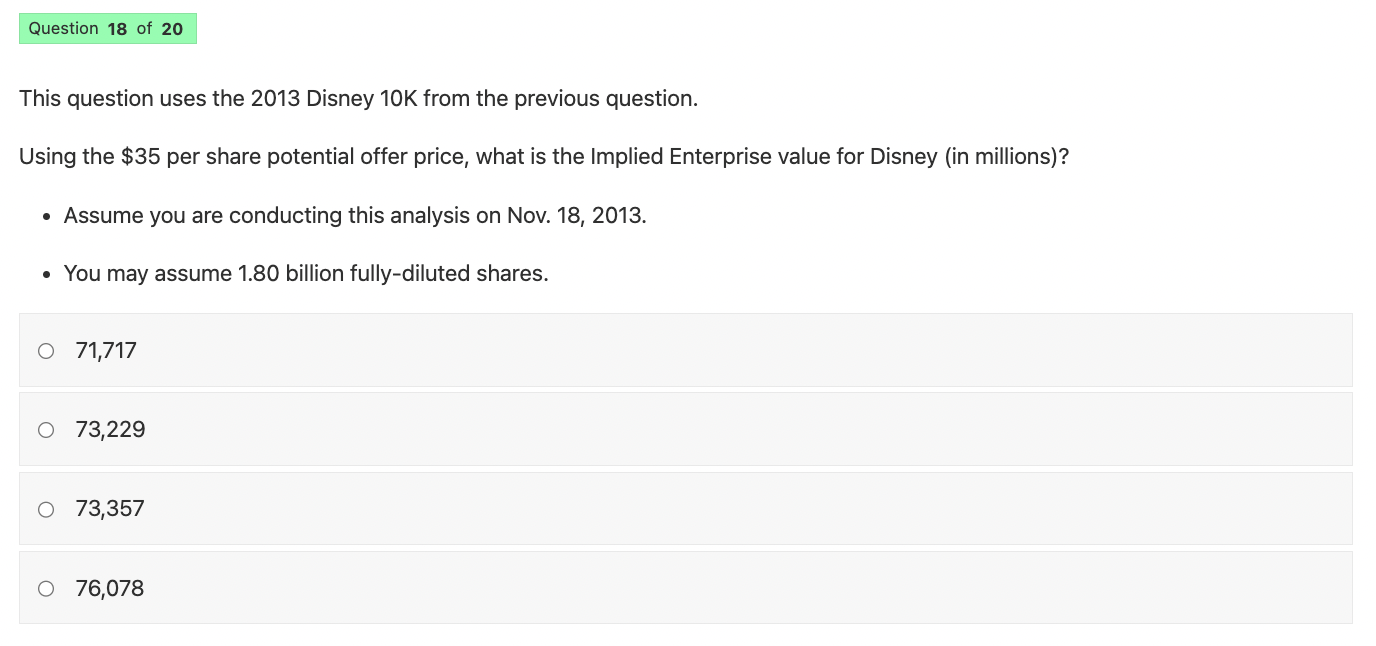This screenshot has height=646, width=1376.
Task: Select the 76,078 answer radio button
Action: (x=46, y=588)
